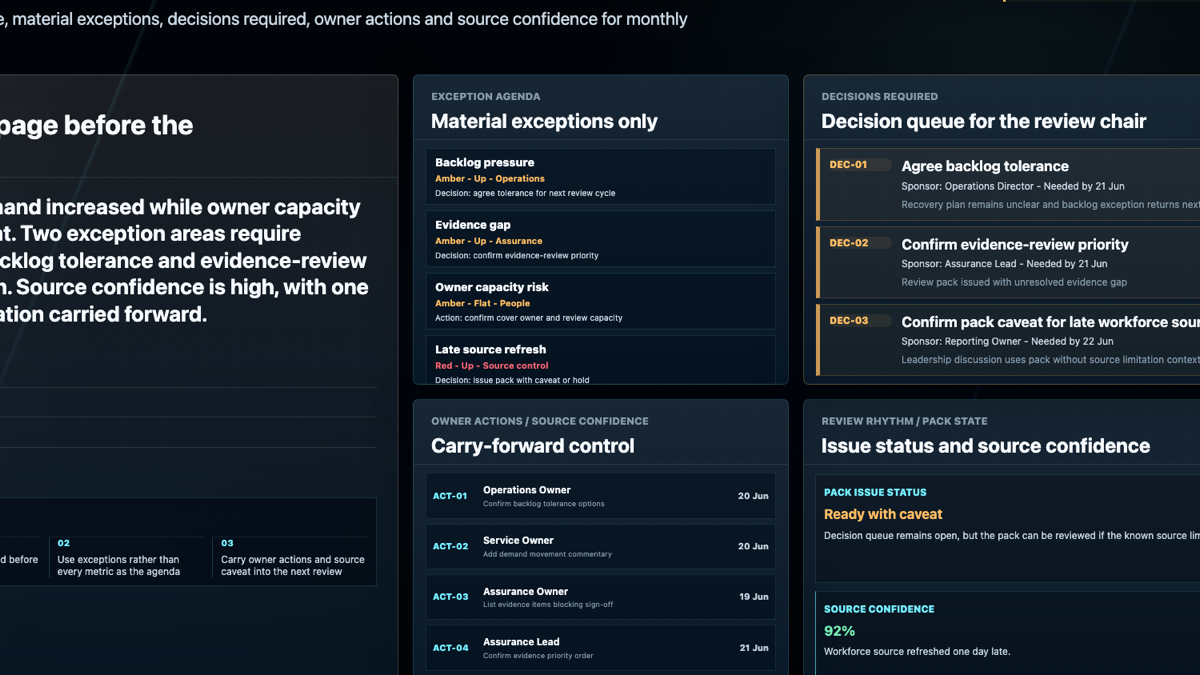The image size is (1200, 675).
Task: Click the Red - Up - Source control tag
Action: click(492, 366)
